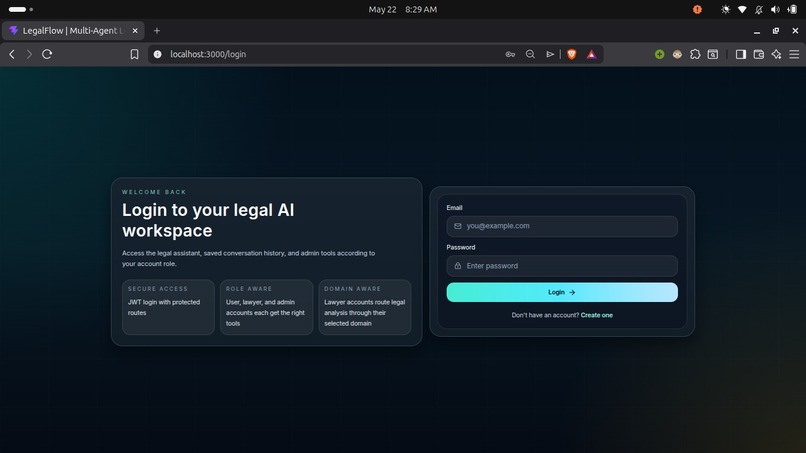Close the LegalFlow tab
The width and height of the screenshot is (806, 453).
click(135, 31)
